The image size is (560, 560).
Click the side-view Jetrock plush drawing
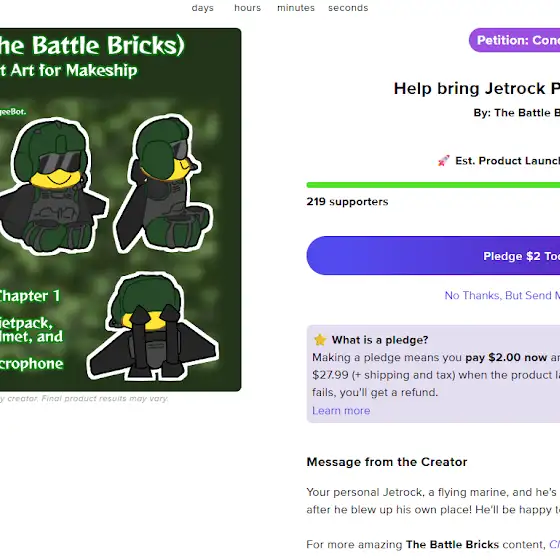coord(164,183)
